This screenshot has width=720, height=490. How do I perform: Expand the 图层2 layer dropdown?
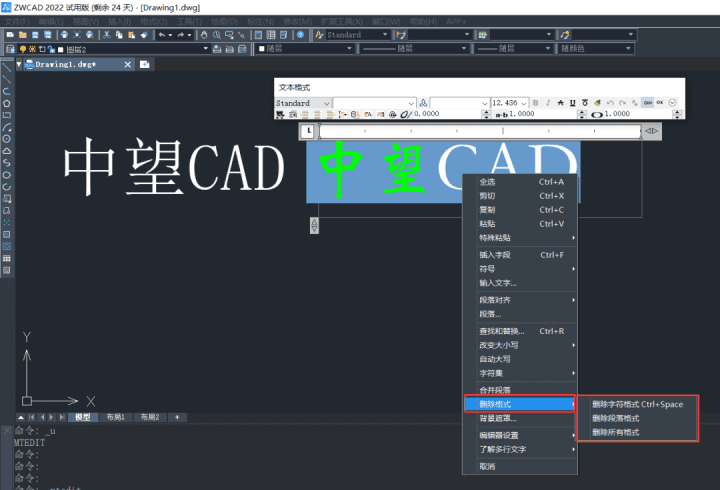pos(206,49)
